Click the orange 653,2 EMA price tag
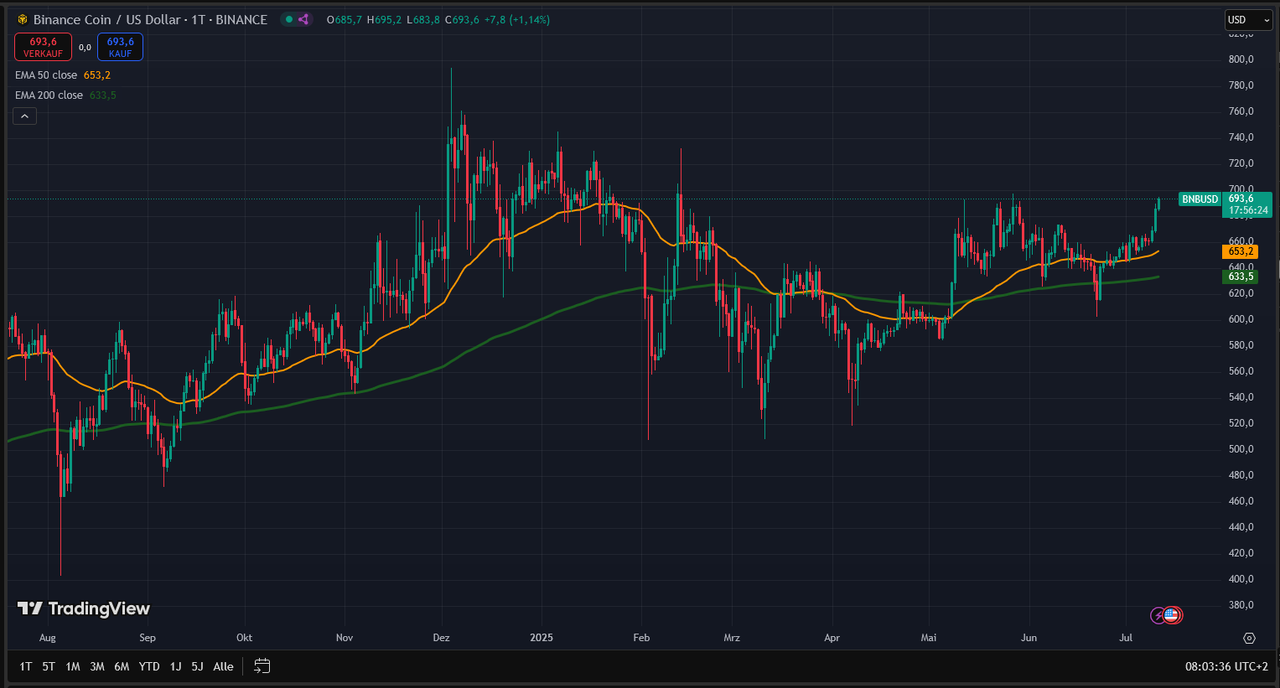The image size is (1280, 688). click(1240, 252)
